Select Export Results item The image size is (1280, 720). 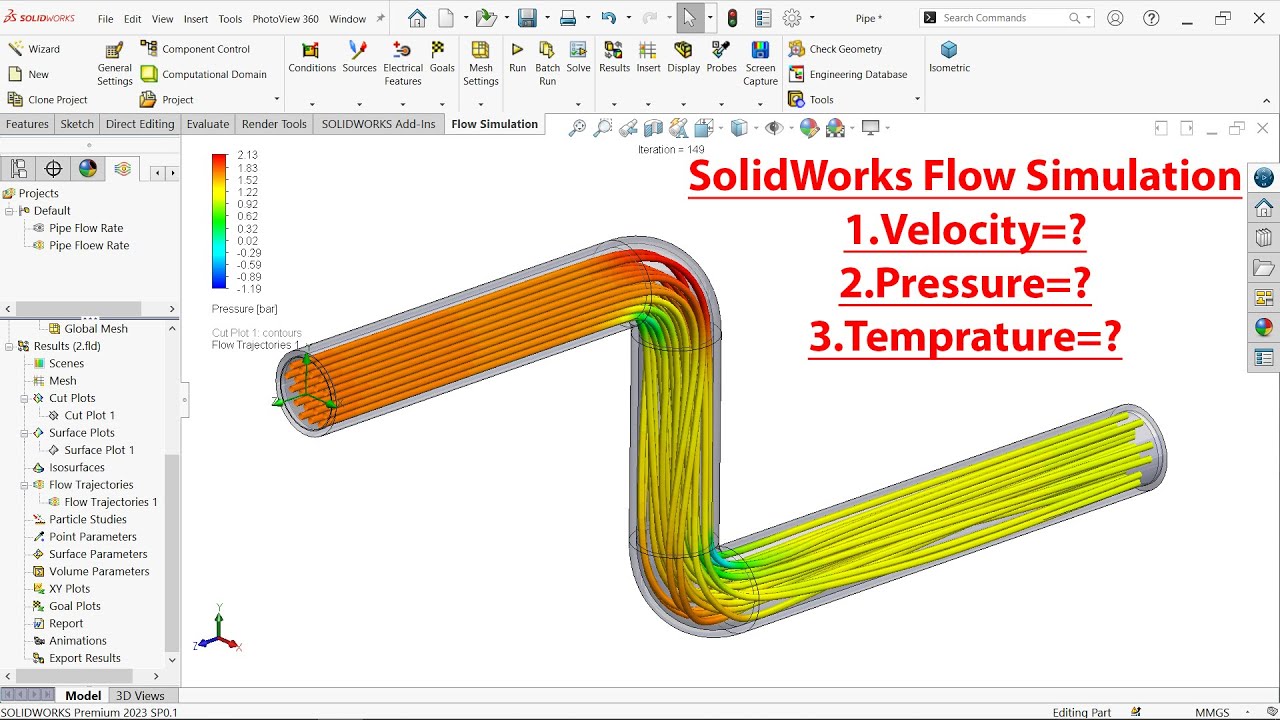(x=84, y=658)
